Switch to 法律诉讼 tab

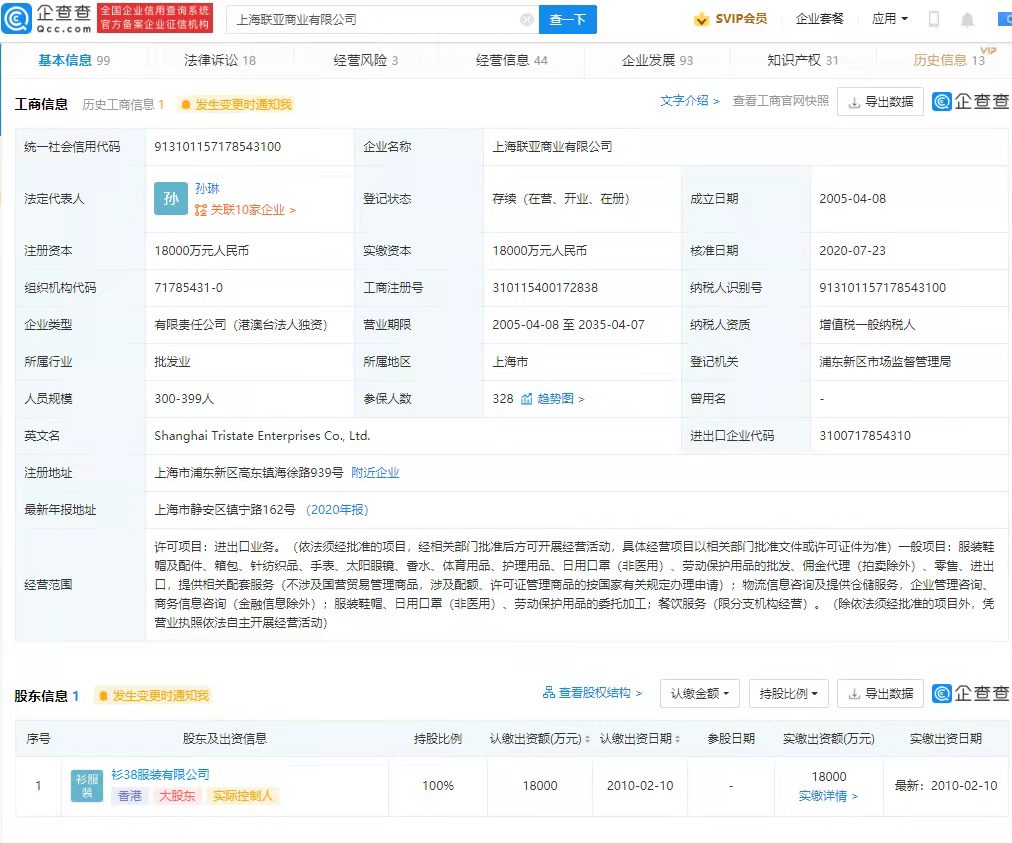pos(219,60)
